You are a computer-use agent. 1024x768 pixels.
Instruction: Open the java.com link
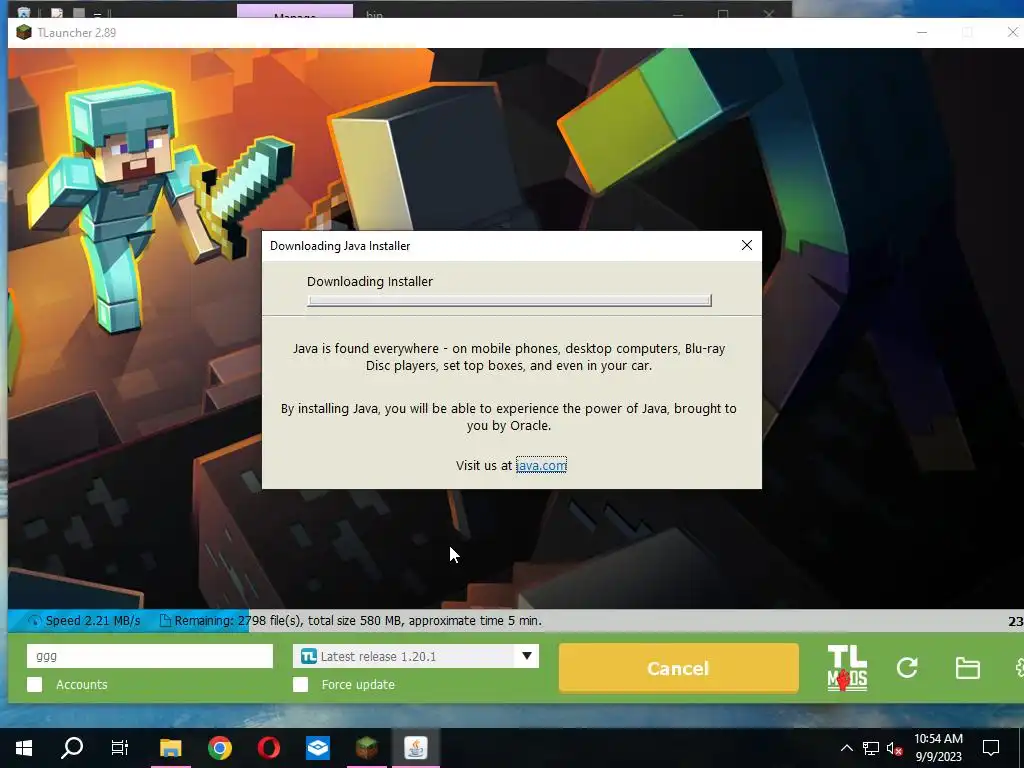click(x=541, y=466)
